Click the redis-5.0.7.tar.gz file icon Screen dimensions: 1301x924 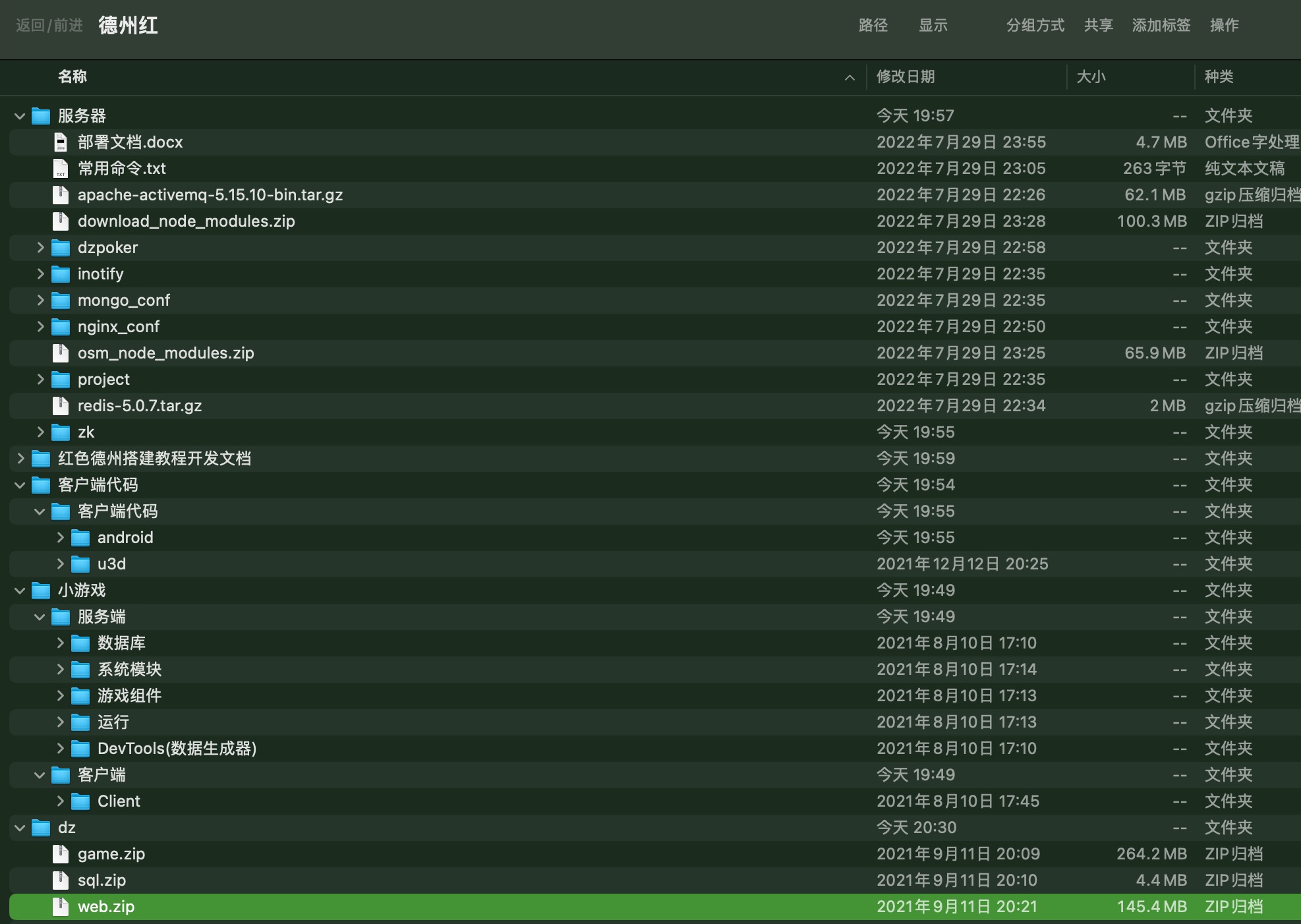pyautogui.click(x=61, y=406)
